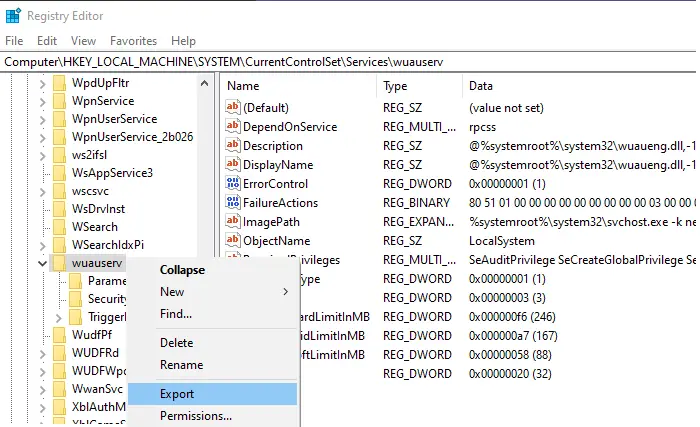Select the WpnService folder icon
The width and height of the screenshot is (700, 427).
pyautogui.click(x=59, y=101)
